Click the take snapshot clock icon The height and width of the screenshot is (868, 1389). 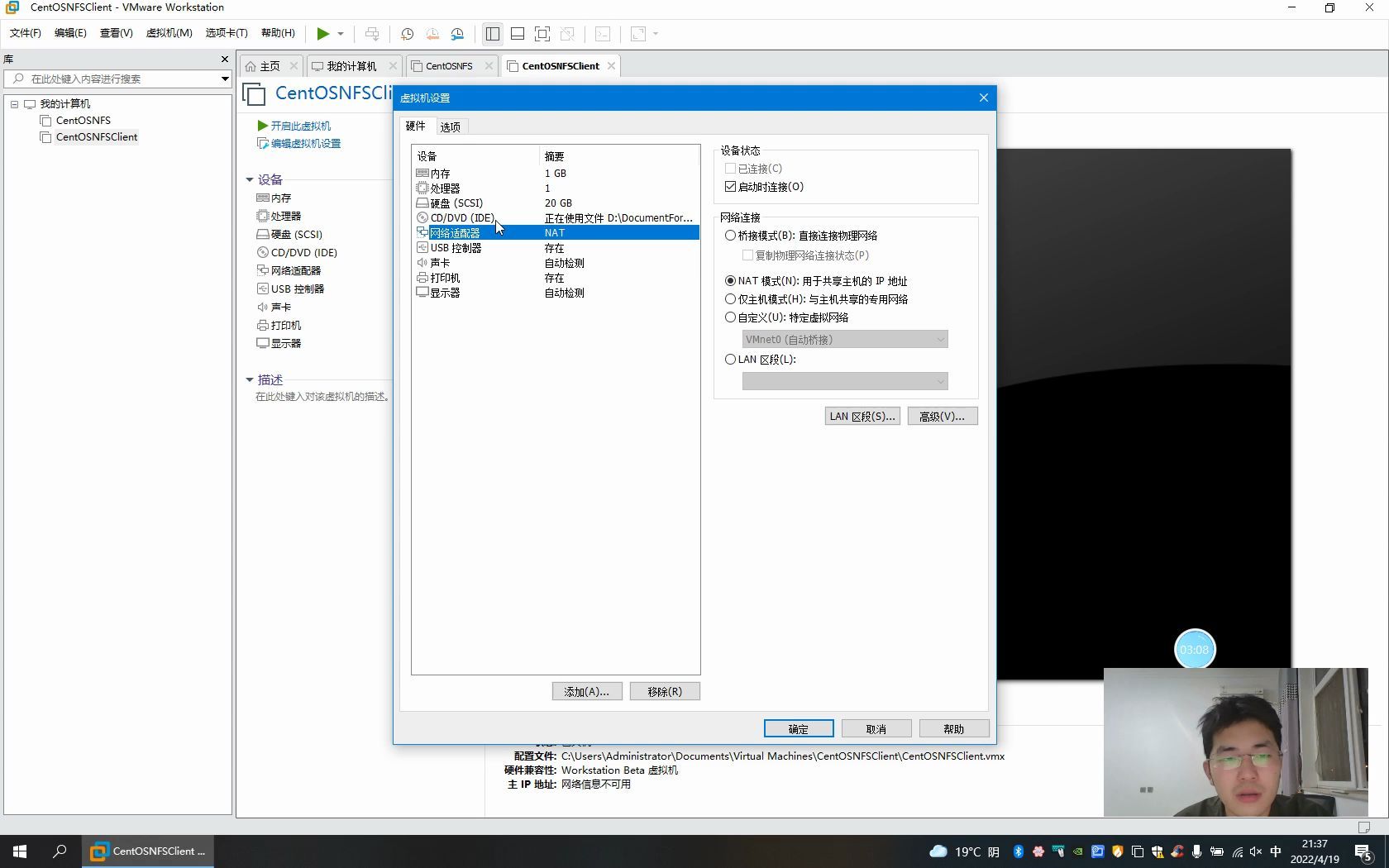click(407, 34)
